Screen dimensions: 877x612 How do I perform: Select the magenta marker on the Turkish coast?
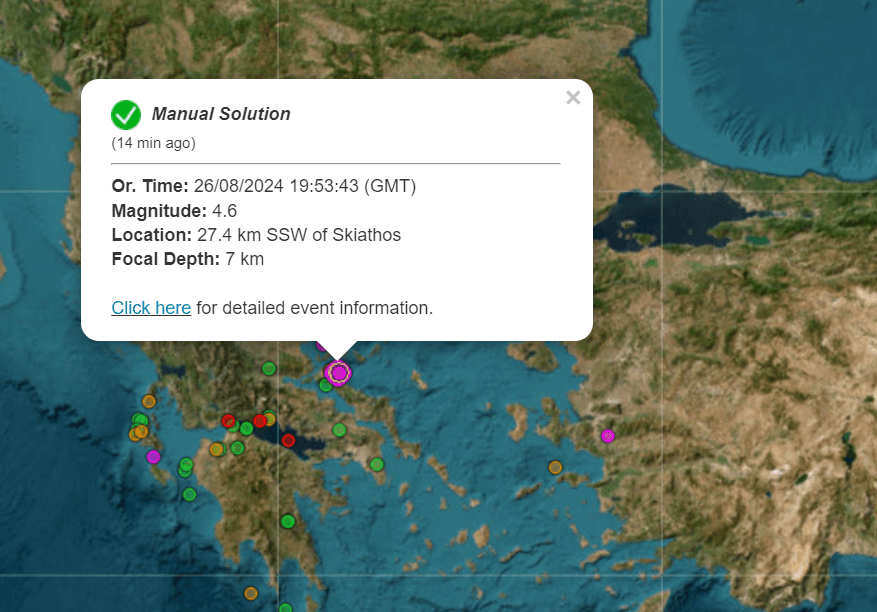(x=607, y=436)
